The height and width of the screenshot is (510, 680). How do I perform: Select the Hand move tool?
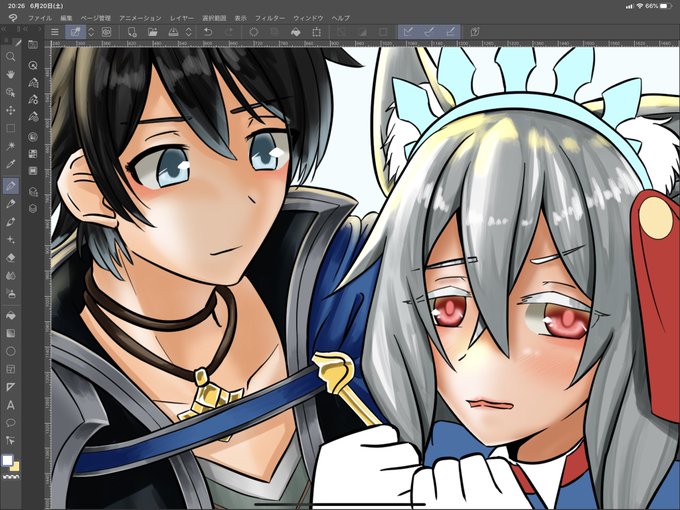(11, 74)
